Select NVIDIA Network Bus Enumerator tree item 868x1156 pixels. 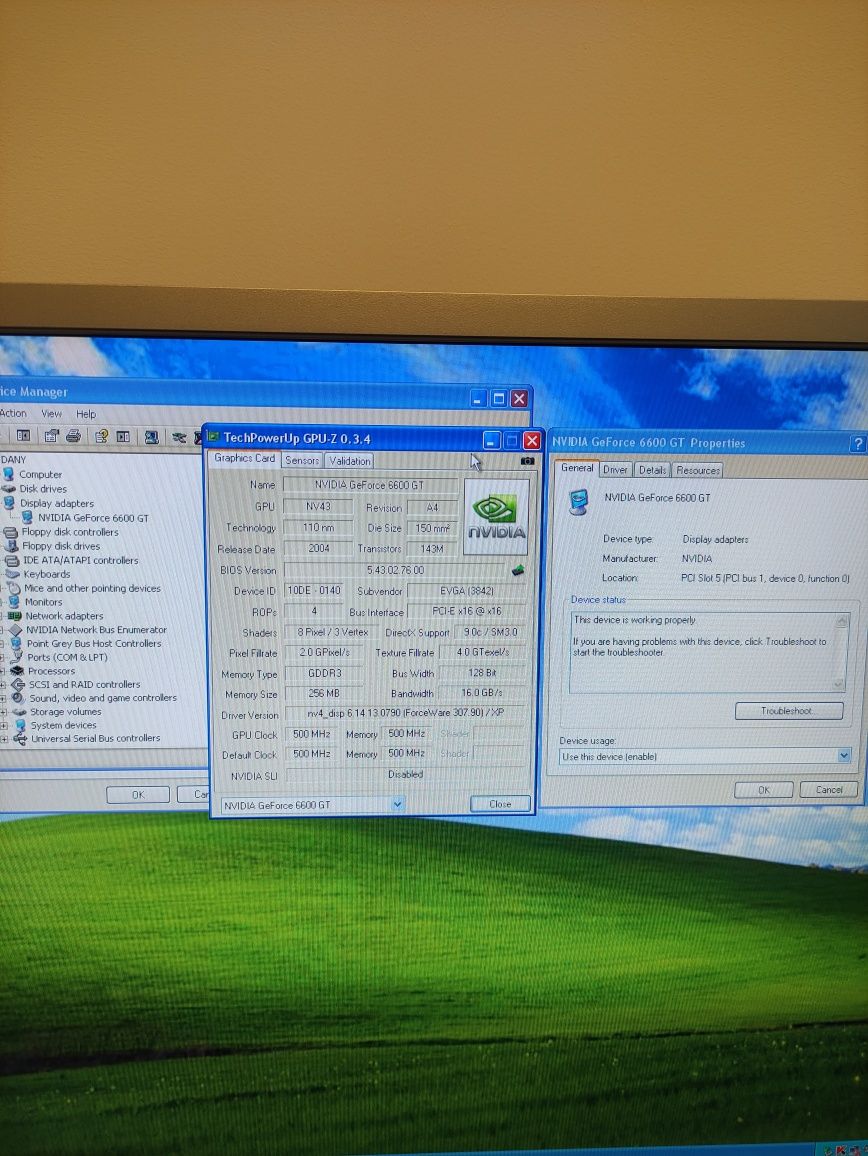click(97, 630)
